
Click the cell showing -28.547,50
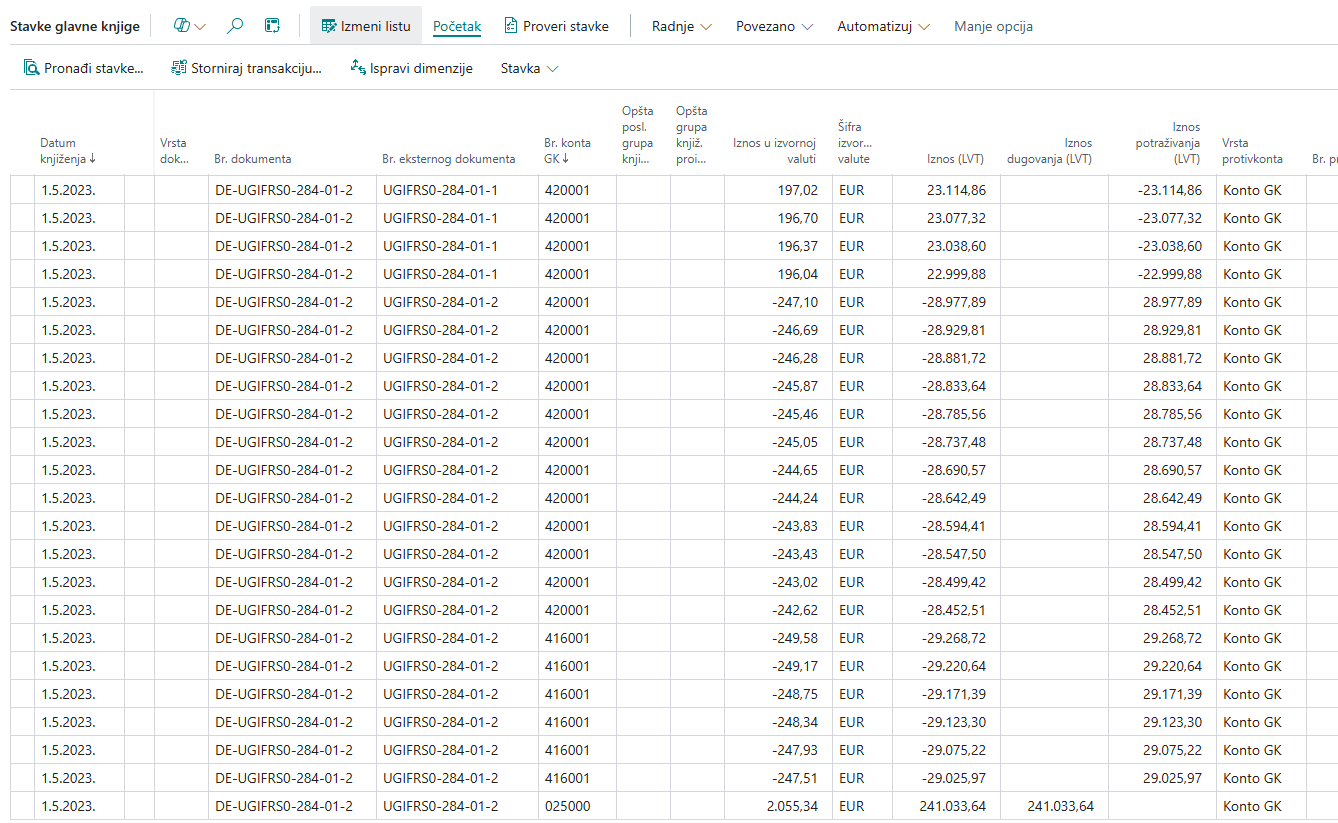[x=946, y=554]
